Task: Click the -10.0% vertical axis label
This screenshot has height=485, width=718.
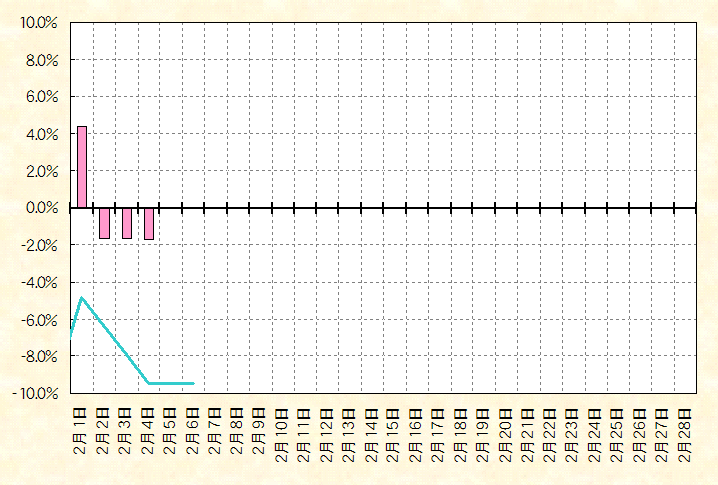Action: click(36, 393)
